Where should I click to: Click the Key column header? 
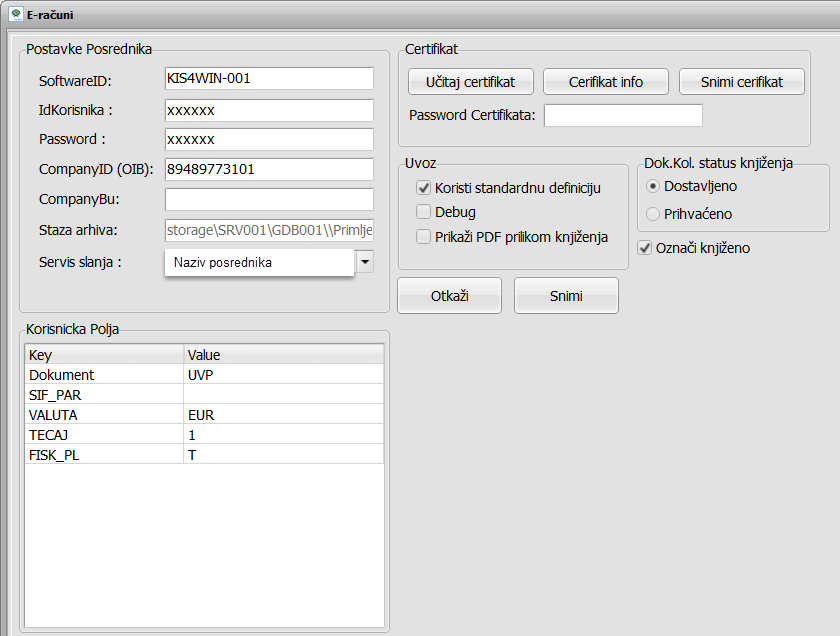click(x=104, y=355)
